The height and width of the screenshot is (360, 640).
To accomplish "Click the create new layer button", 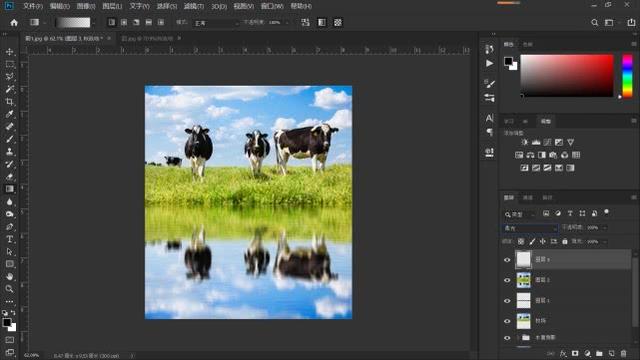I will (611, 353).
